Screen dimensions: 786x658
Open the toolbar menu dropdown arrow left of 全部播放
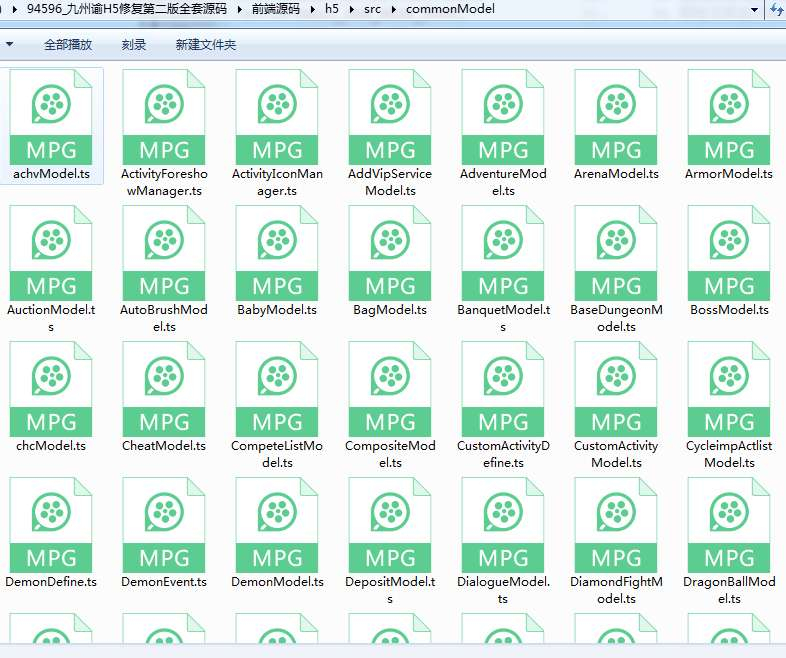click(x=10, y=45)
